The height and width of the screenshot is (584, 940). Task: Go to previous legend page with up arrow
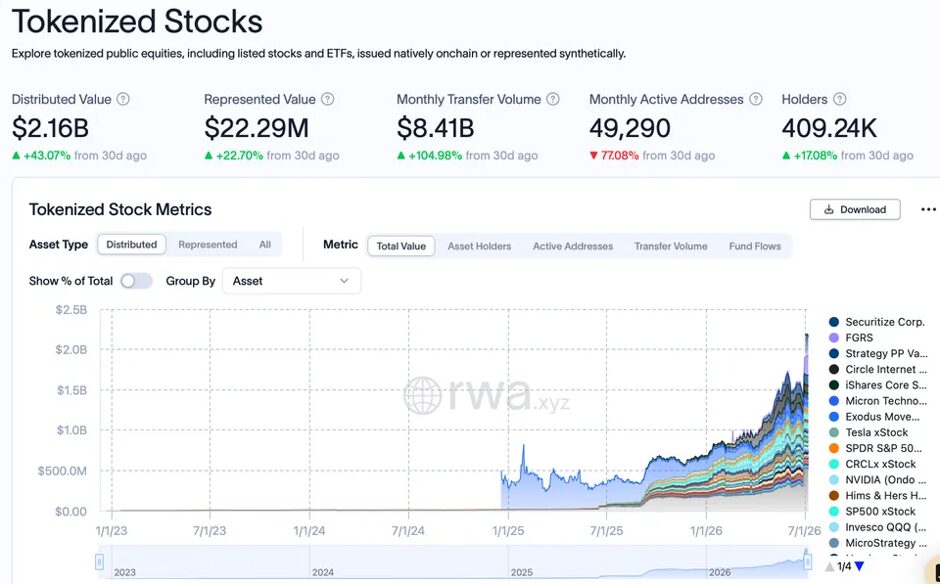coord(830,566)
